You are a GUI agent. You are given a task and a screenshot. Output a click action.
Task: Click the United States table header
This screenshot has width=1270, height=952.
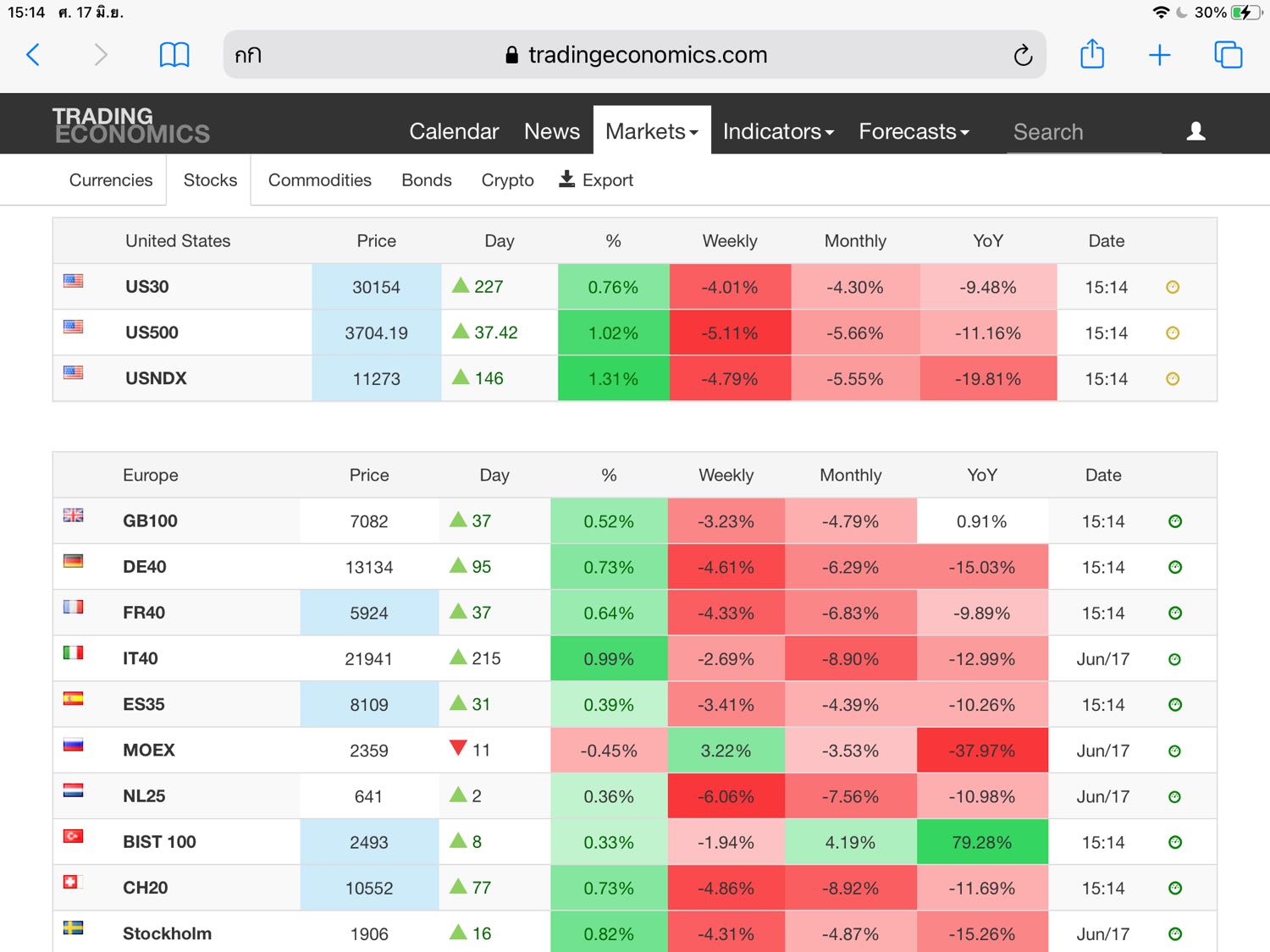point(178,241)
